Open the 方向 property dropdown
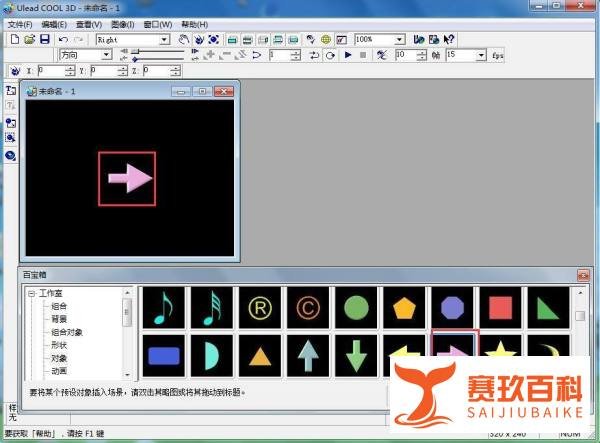Screen dimensions: 600x443 point(106,55)
